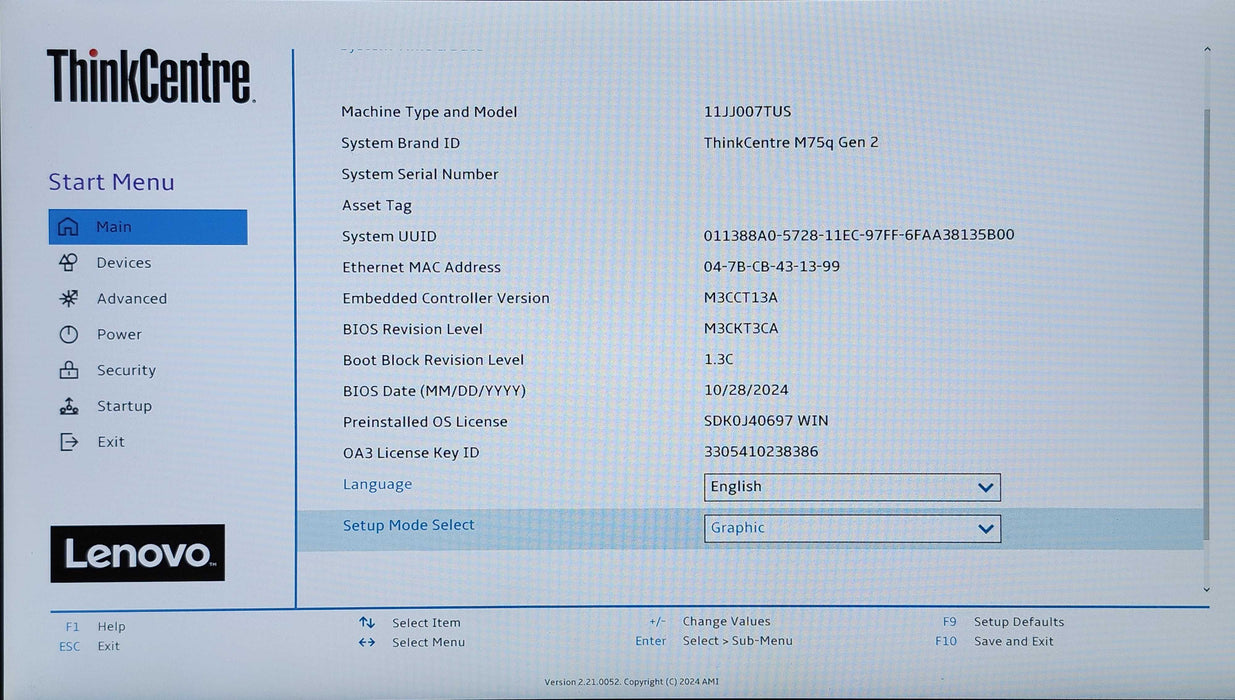The height and width of the screenshot is (700, 1235).
Task: Click the scrollbar down arrow
Action: point(1206,590)
